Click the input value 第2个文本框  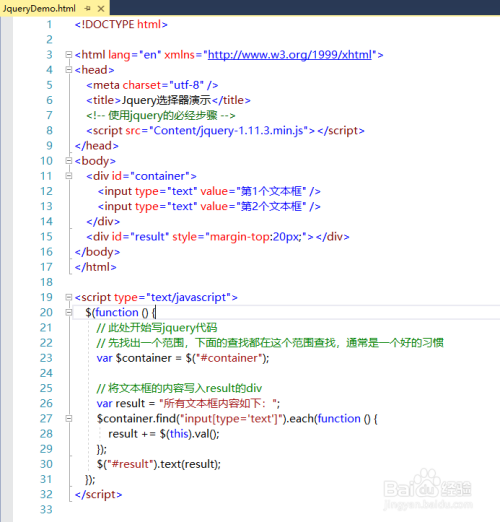click(271, 206)
